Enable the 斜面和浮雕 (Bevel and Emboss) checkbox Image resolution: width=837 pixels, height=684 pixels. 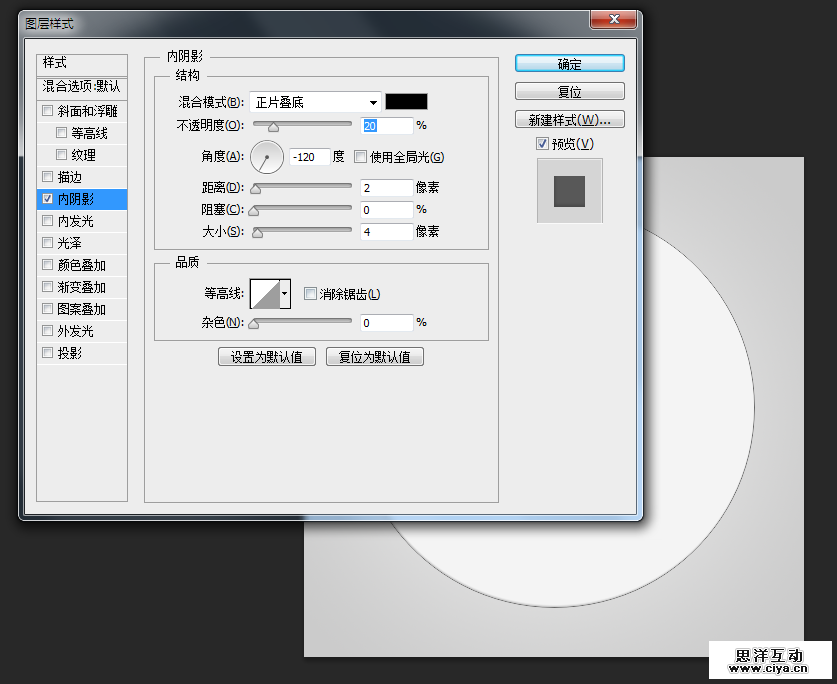click(48, 111)
